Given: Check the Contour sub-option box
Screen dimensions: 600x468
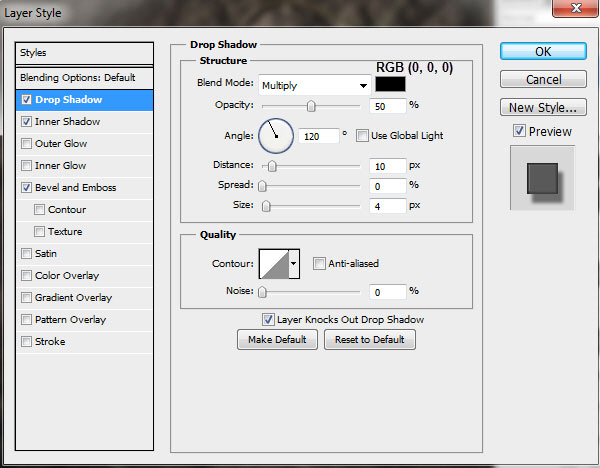Looking at the screenshot, I should (x=39, y=210).
